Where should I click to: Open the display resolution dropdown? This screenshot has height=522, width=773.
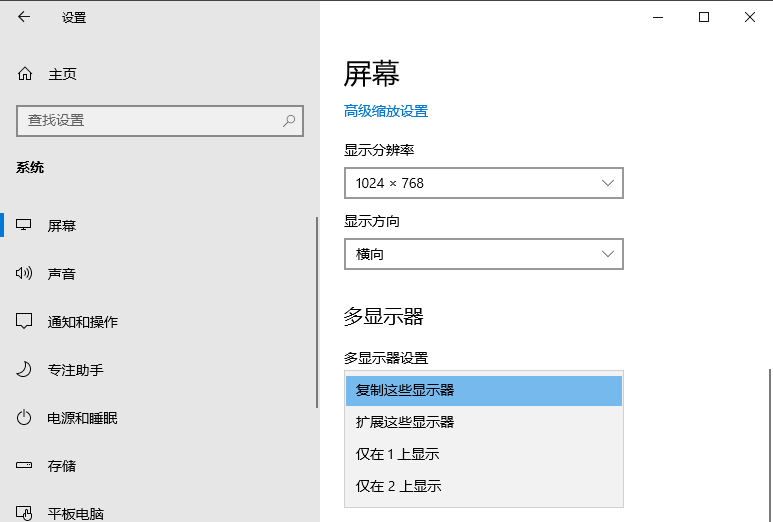483,183
